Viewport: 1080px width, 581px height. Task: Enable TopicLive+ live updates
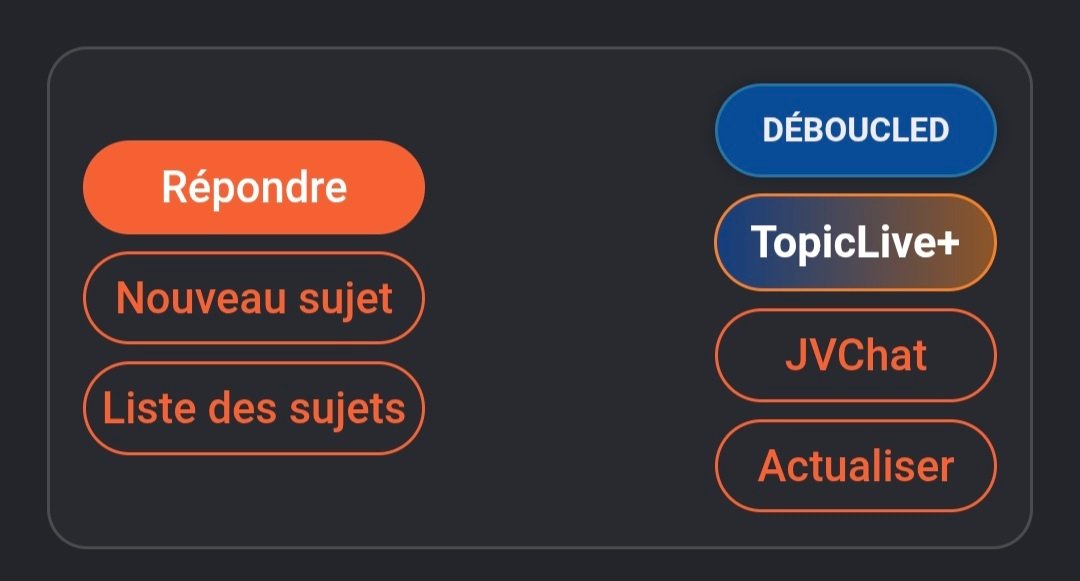(856, 242)
